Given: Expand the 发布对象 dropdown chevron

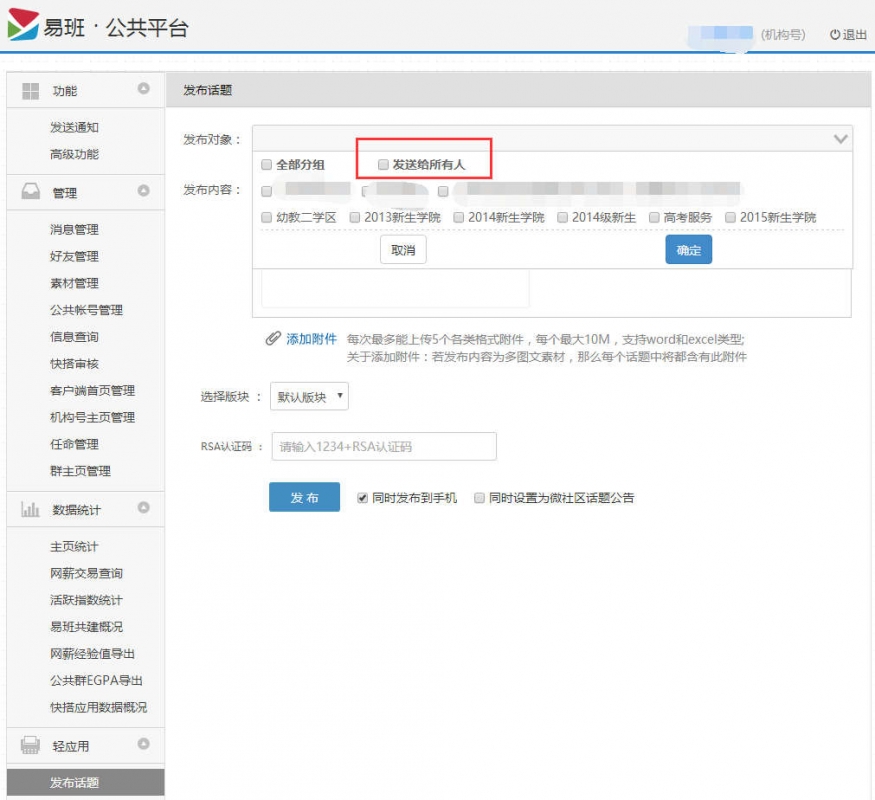Looking at the screenshot, I should (x=840, y=139).
